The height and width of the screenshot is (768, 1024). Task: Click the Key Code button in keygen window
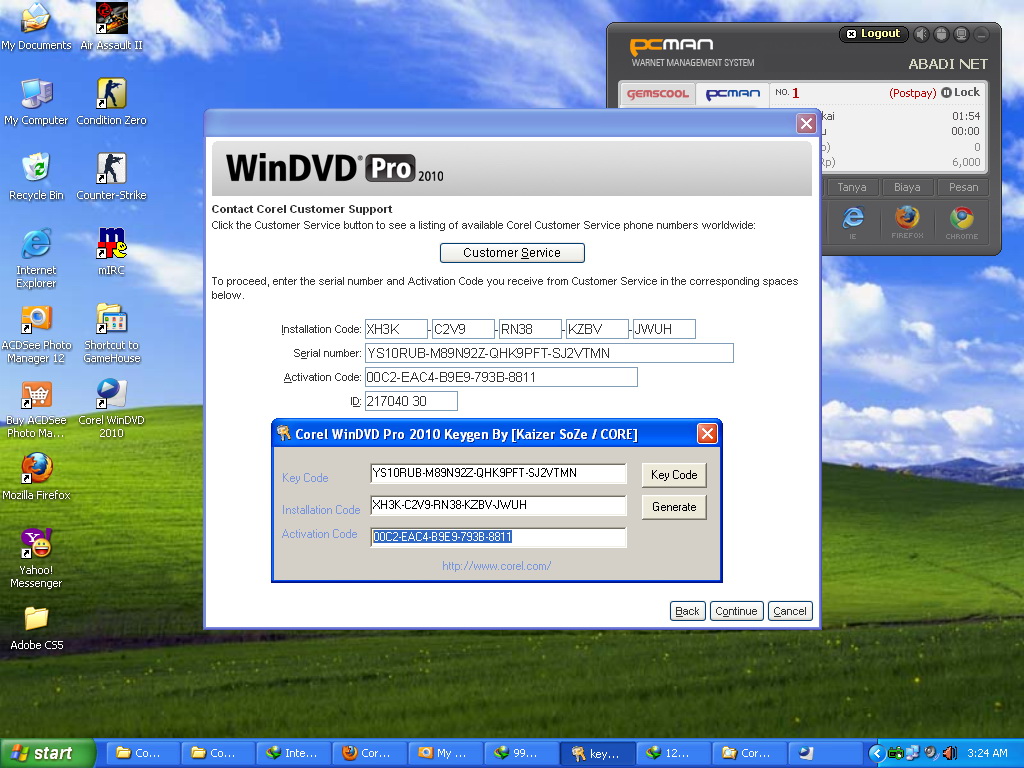pyautogui.click(x=674, y=475)
